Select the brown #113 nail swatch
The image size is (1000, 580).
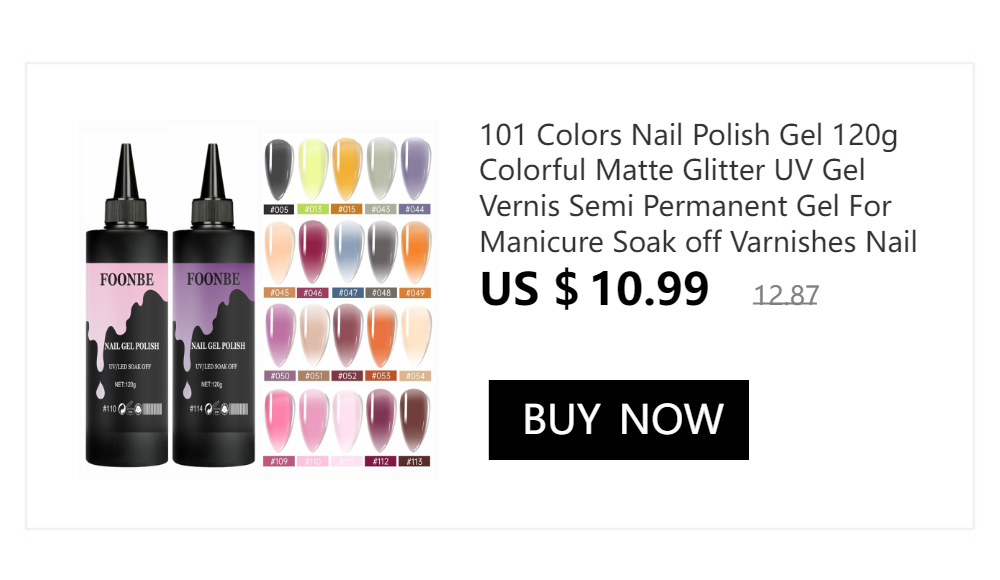pyautogui.click(x=415, y=421)
